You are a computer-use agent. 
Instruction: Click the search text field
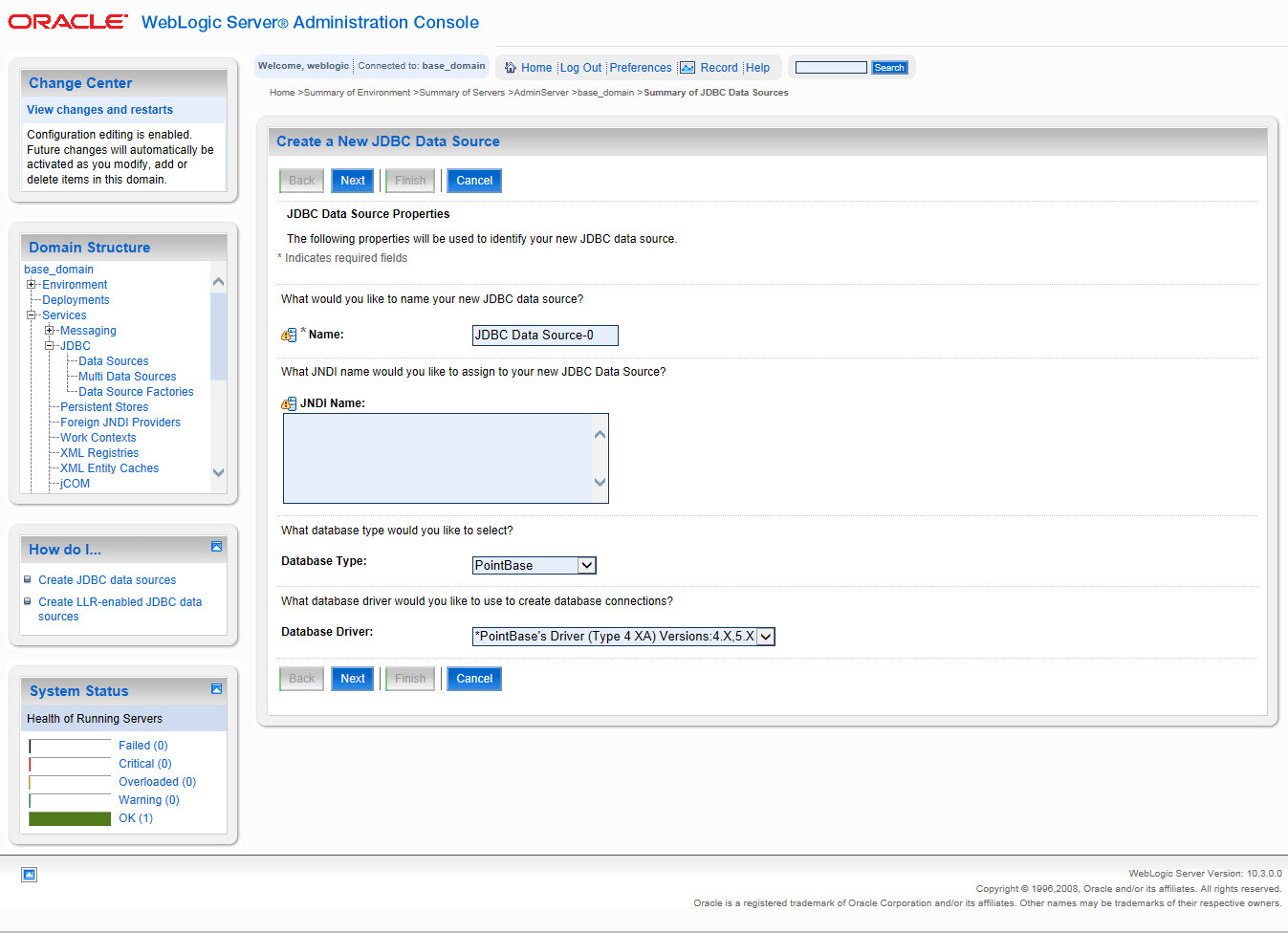(x=831, y=68)
